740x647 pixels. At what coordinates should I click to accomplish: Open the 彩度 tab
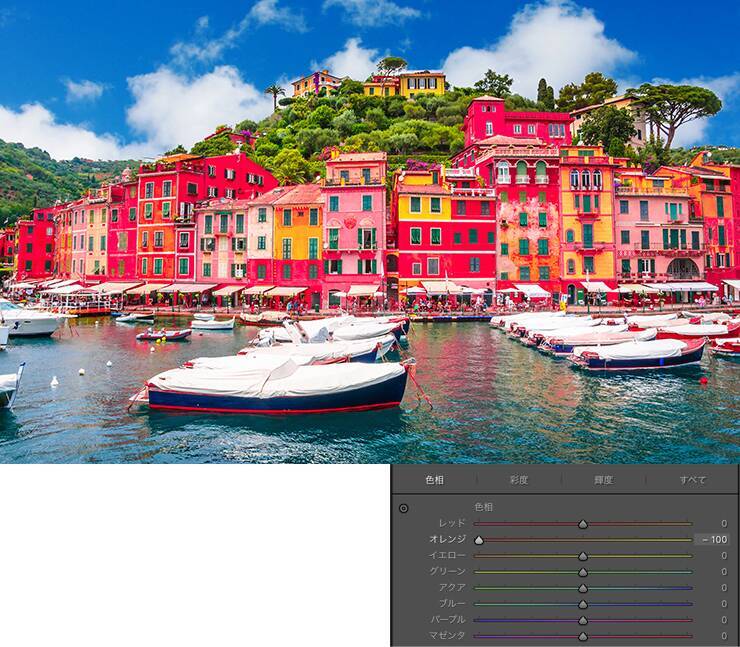tap(518, 480)
